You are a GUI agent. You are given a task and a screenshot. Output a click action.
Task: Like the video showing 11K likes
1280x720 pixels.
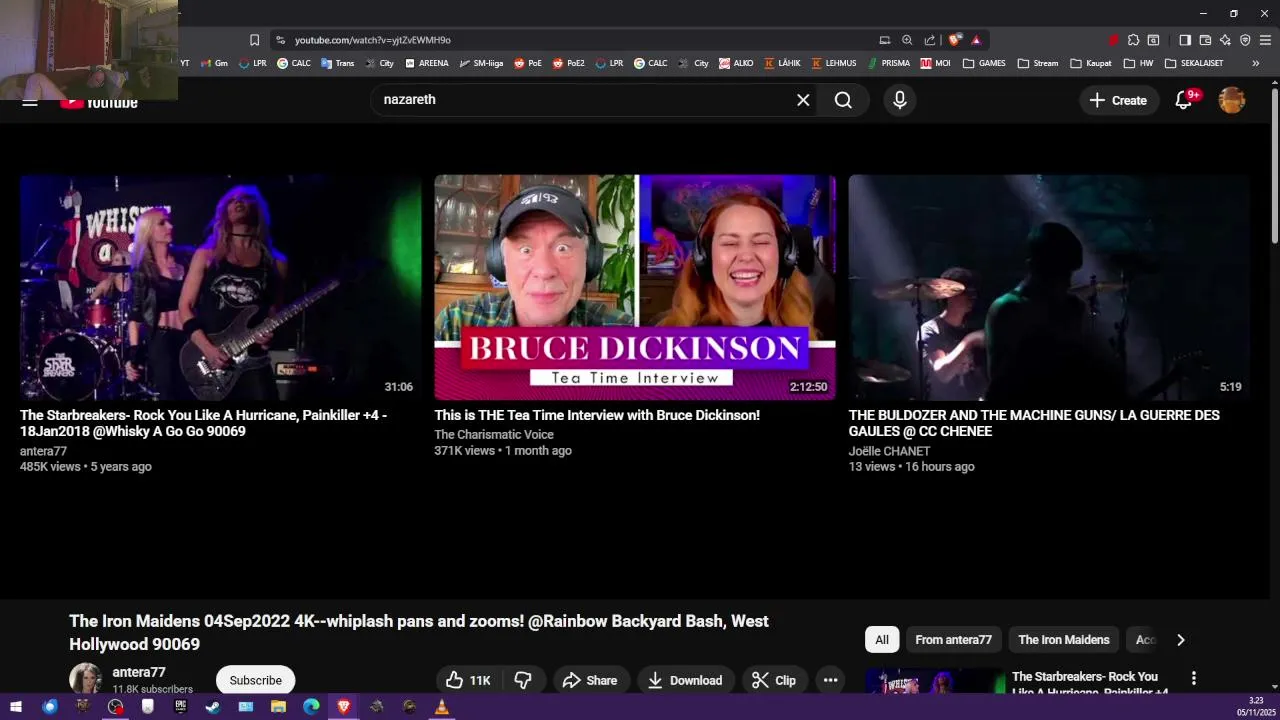click(x=468, y=680)
